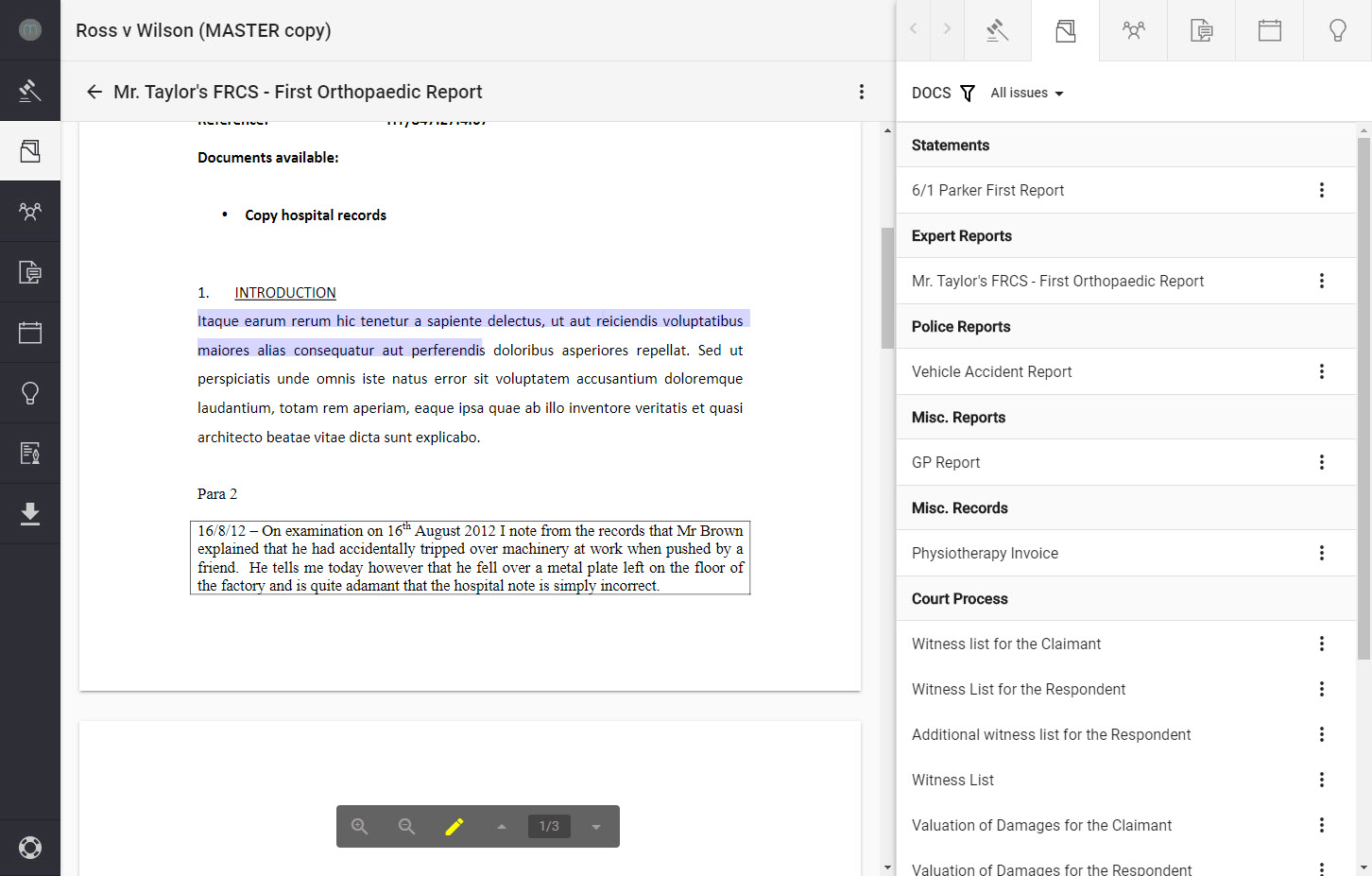Switch to the calendar tab in right panel
Screen dimensions: 1372x876
pos(1269,31)
